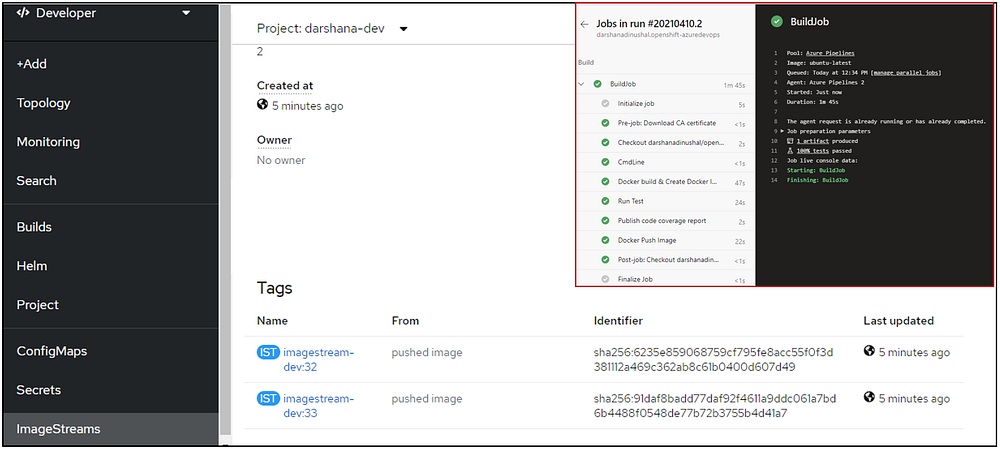Click the sha256:6235e859 identifier text
The image size is (1000, 449).
[x=714, y=360]
